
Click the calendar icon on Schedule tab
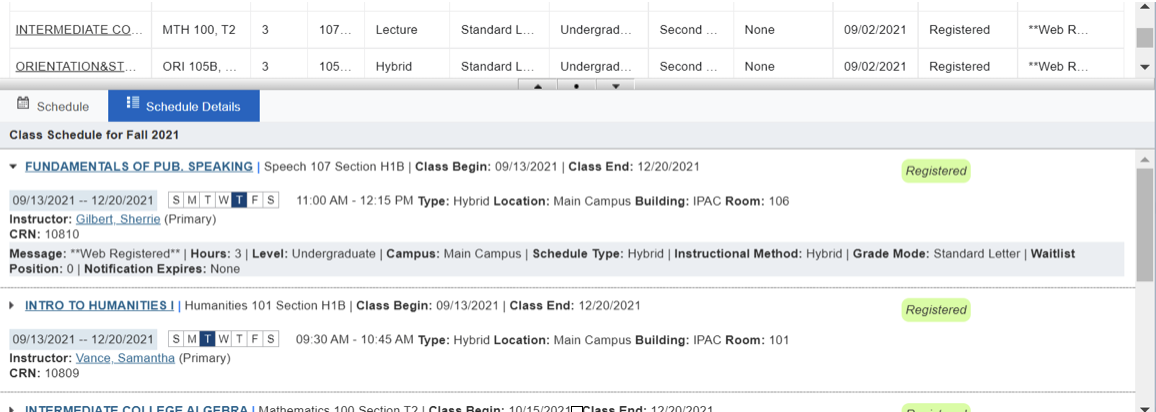(23, 103)
